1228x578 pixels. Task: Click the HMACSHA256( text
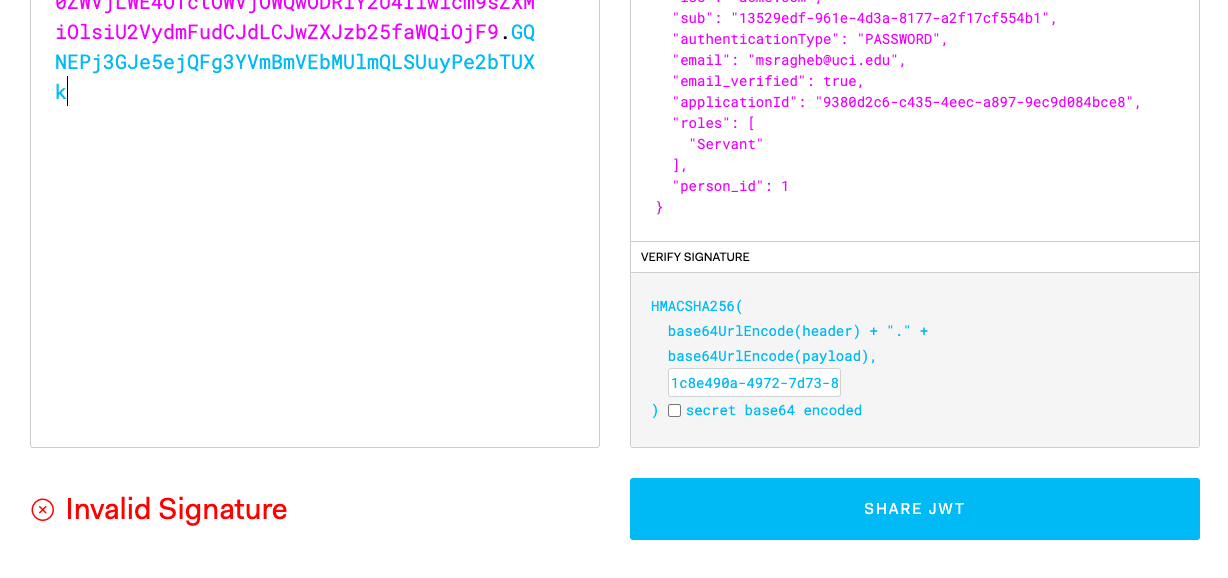pos(697,306)
